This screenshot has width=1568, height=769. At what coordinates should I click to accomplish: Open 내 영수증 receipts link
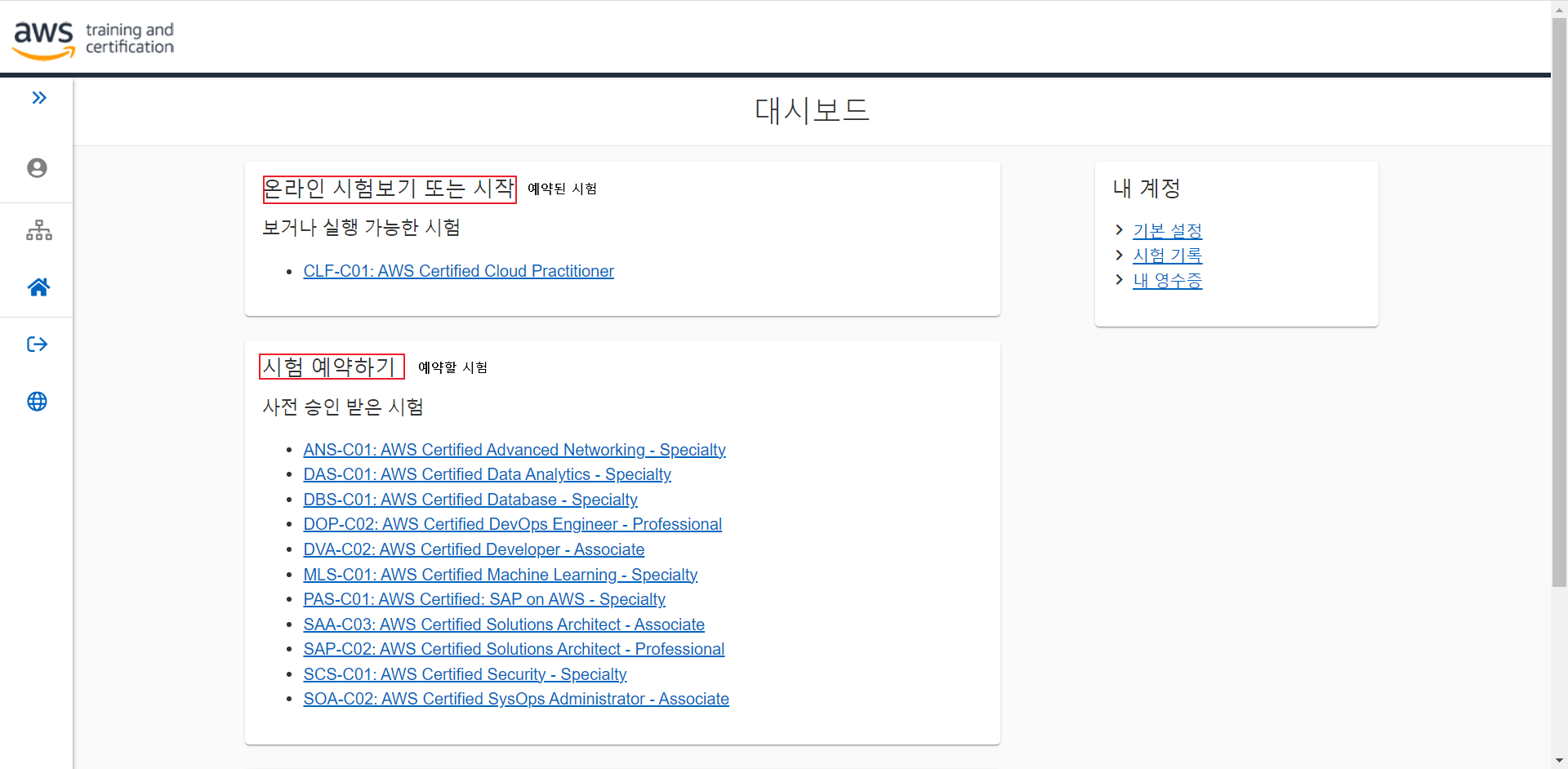1167,281
